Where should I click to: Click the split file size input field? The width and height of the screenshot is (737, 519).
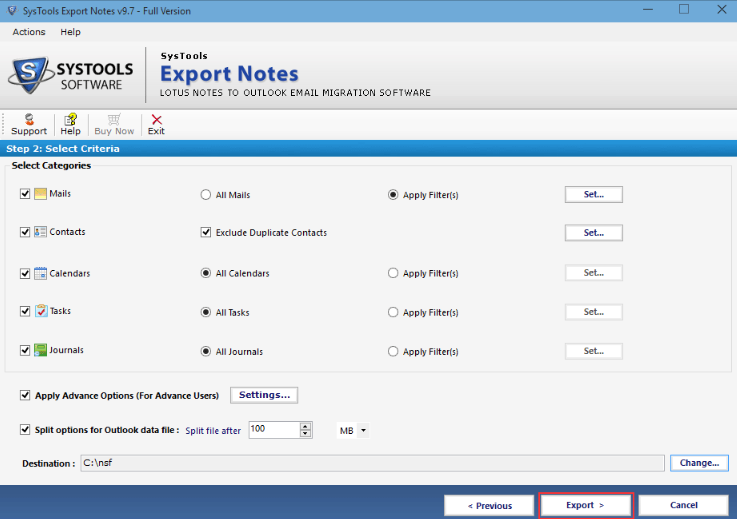coord(274,430)
